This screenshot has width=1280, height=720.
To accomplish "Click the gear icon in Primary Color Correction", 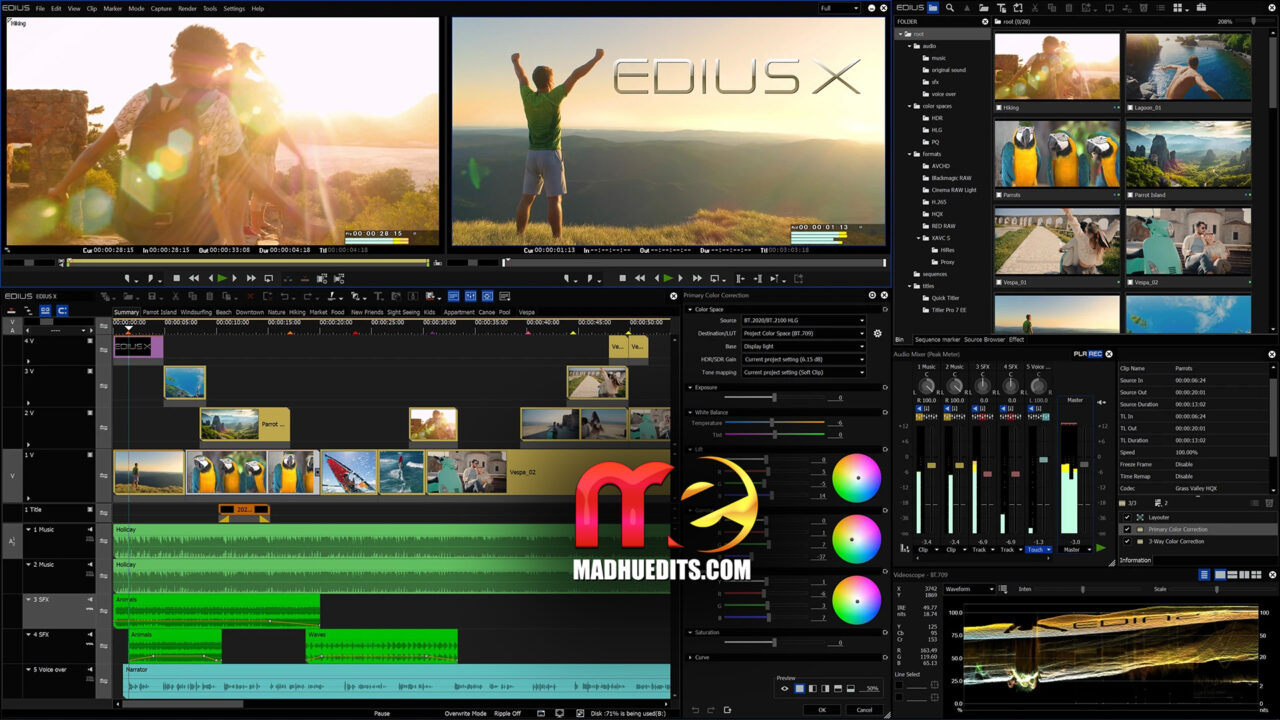I will point(877,332).
